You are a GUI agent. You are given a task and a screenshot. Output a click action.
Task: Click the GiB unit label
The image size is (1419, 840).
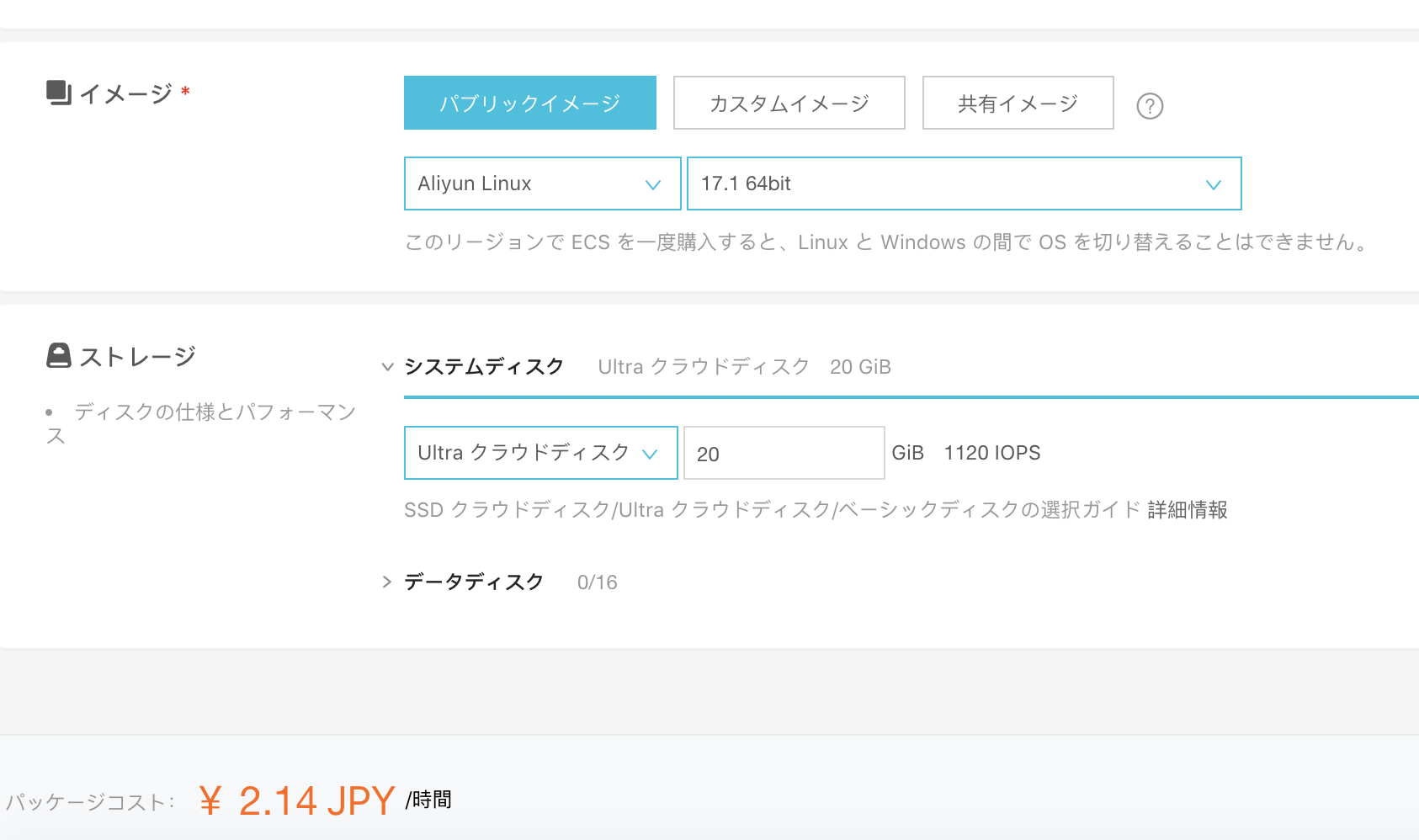[908, 453]
